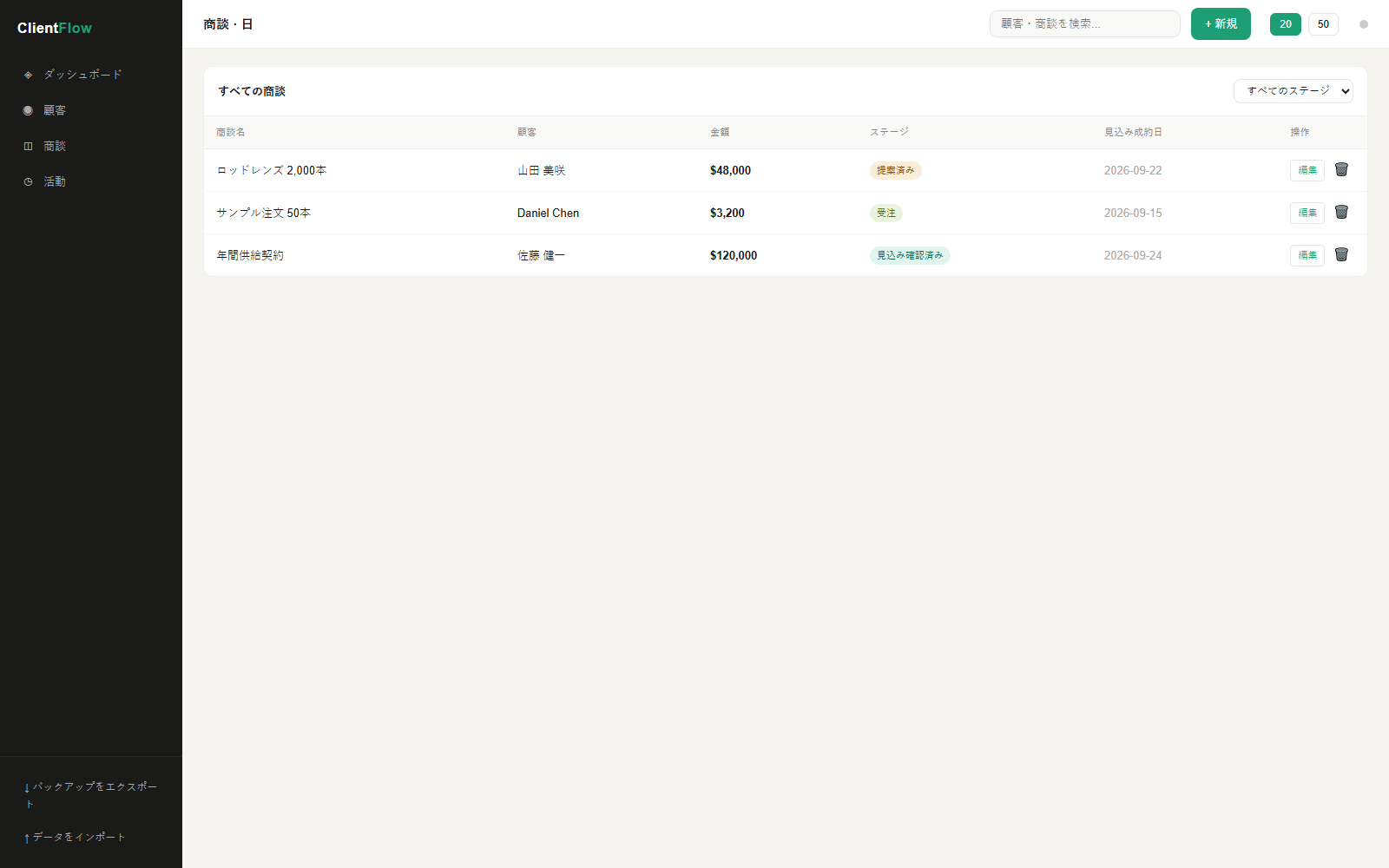This screenshot has height=868, width=1389.
Task: Click the すべての商談 heading
Action: click(252, 91)
